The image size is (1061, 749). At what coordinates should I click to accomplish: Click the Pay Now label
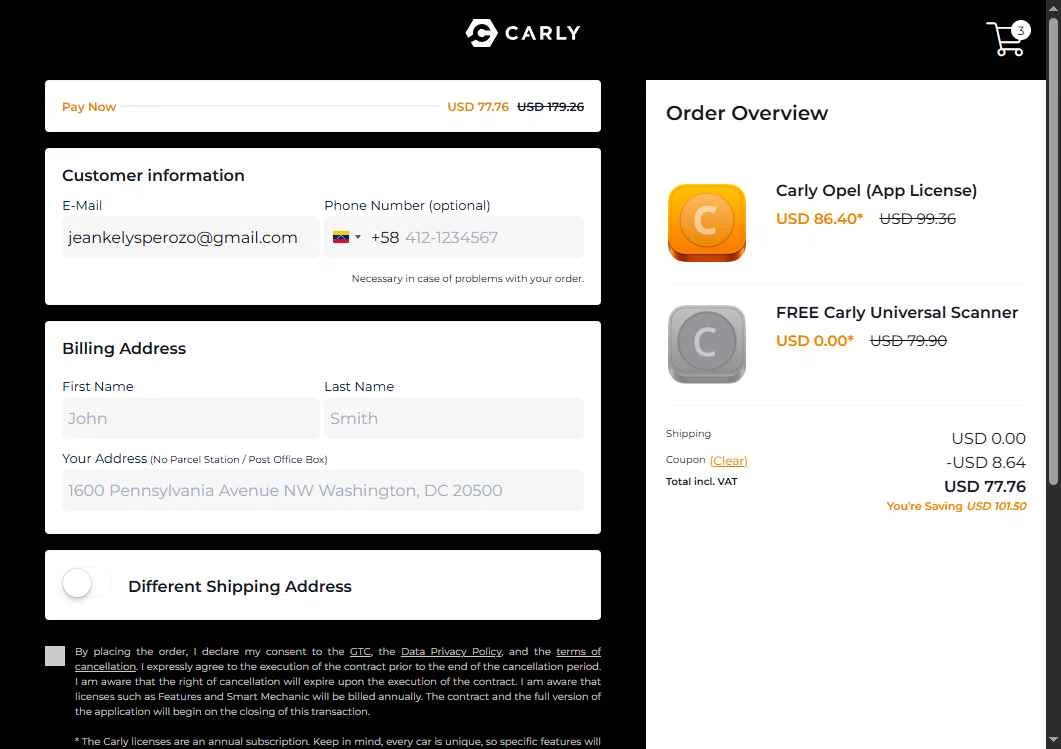pyautogui.click(x=89, y=107)
